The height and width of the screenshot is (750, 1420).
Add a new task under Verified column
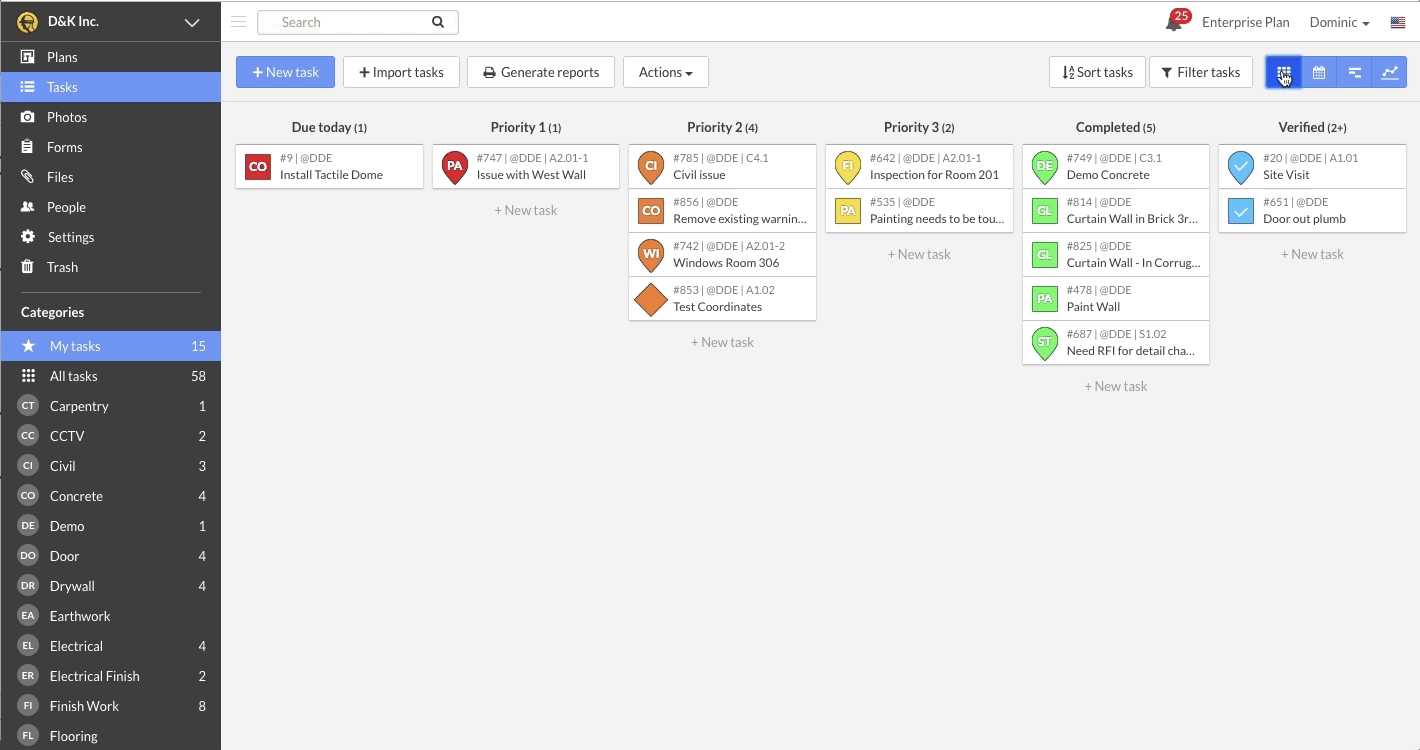point(1312,254)
